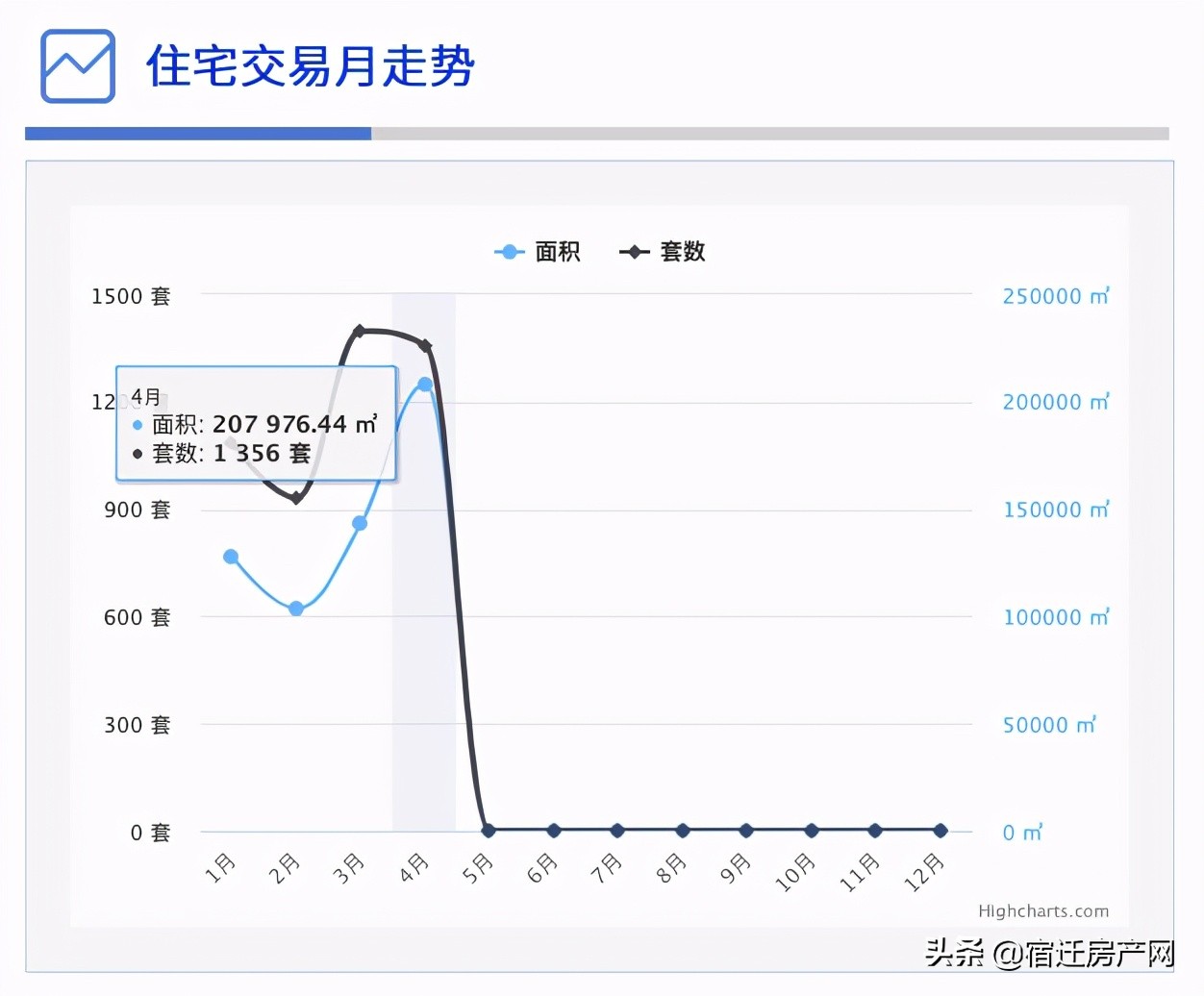The height and width of the screenshot is (996, 1204).
Task: Click the line chart icon beside 住宅交易月走势
Action: (x=77, y=65)
